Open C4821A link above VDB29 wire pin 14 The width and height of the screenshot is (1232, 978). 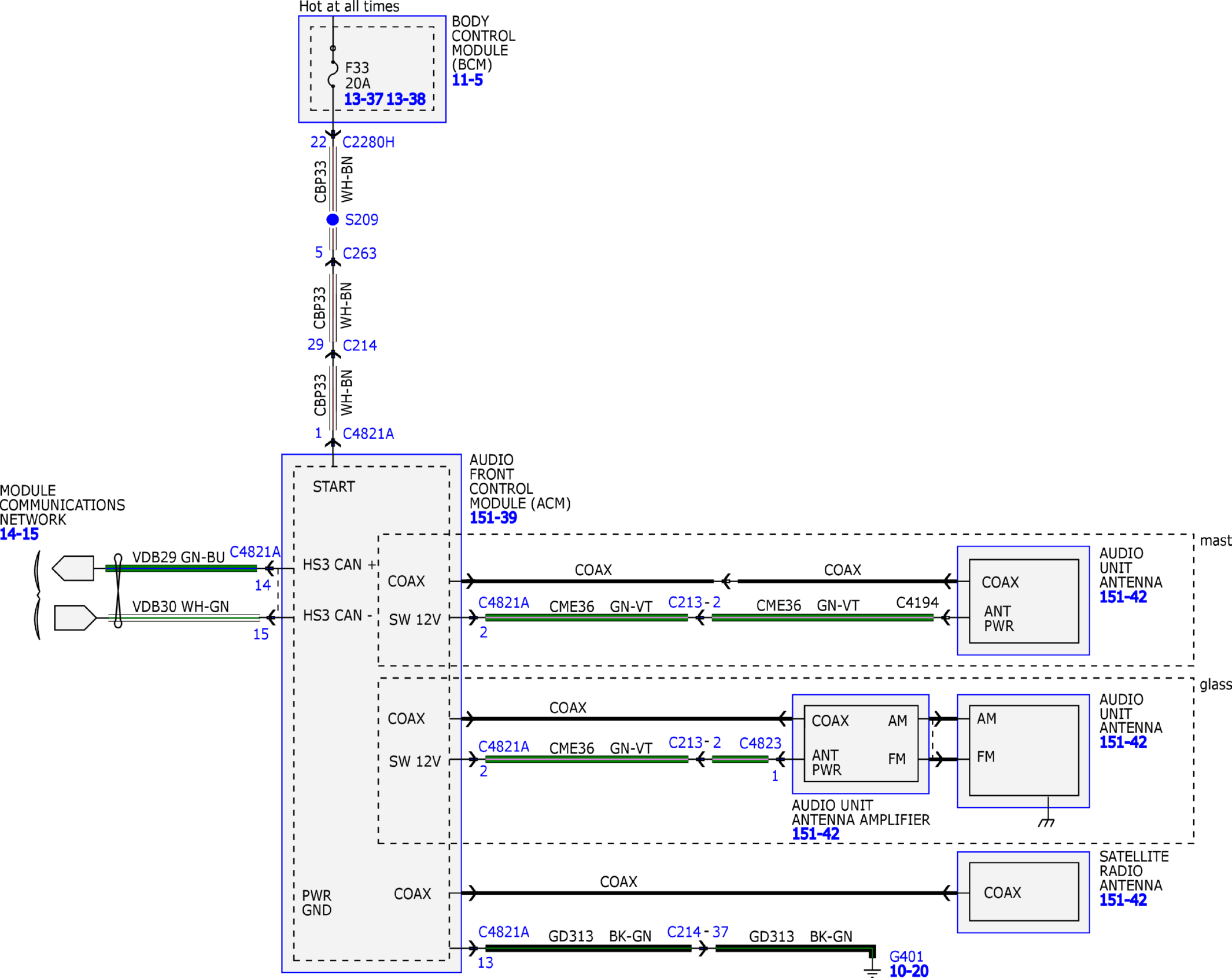pyautogui.click(x=255, y=551)
